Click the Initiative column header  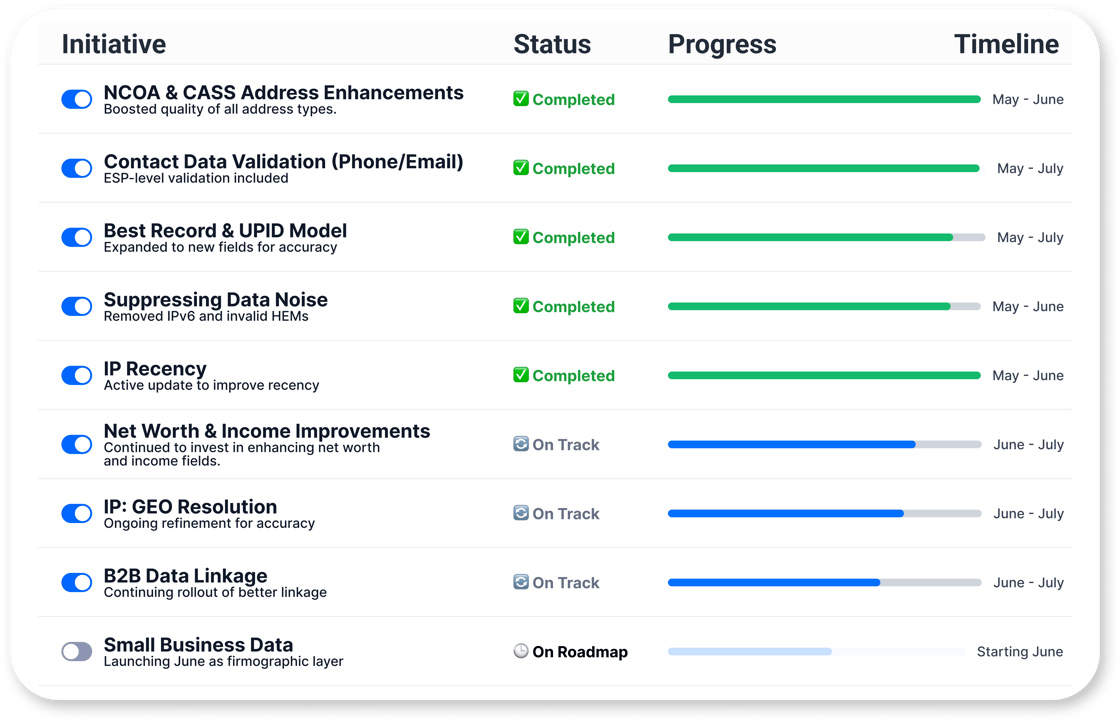(114, 44)
